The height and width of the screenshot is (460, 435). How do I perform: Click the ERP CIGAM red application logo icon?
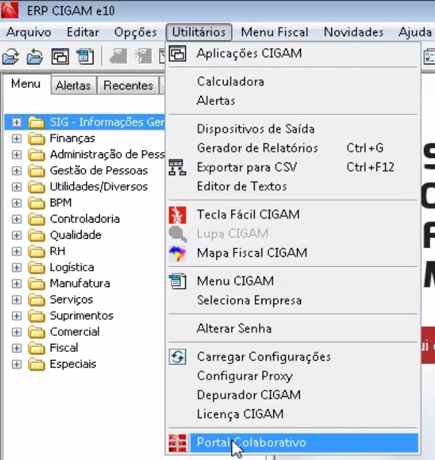(x=10, y=10)
